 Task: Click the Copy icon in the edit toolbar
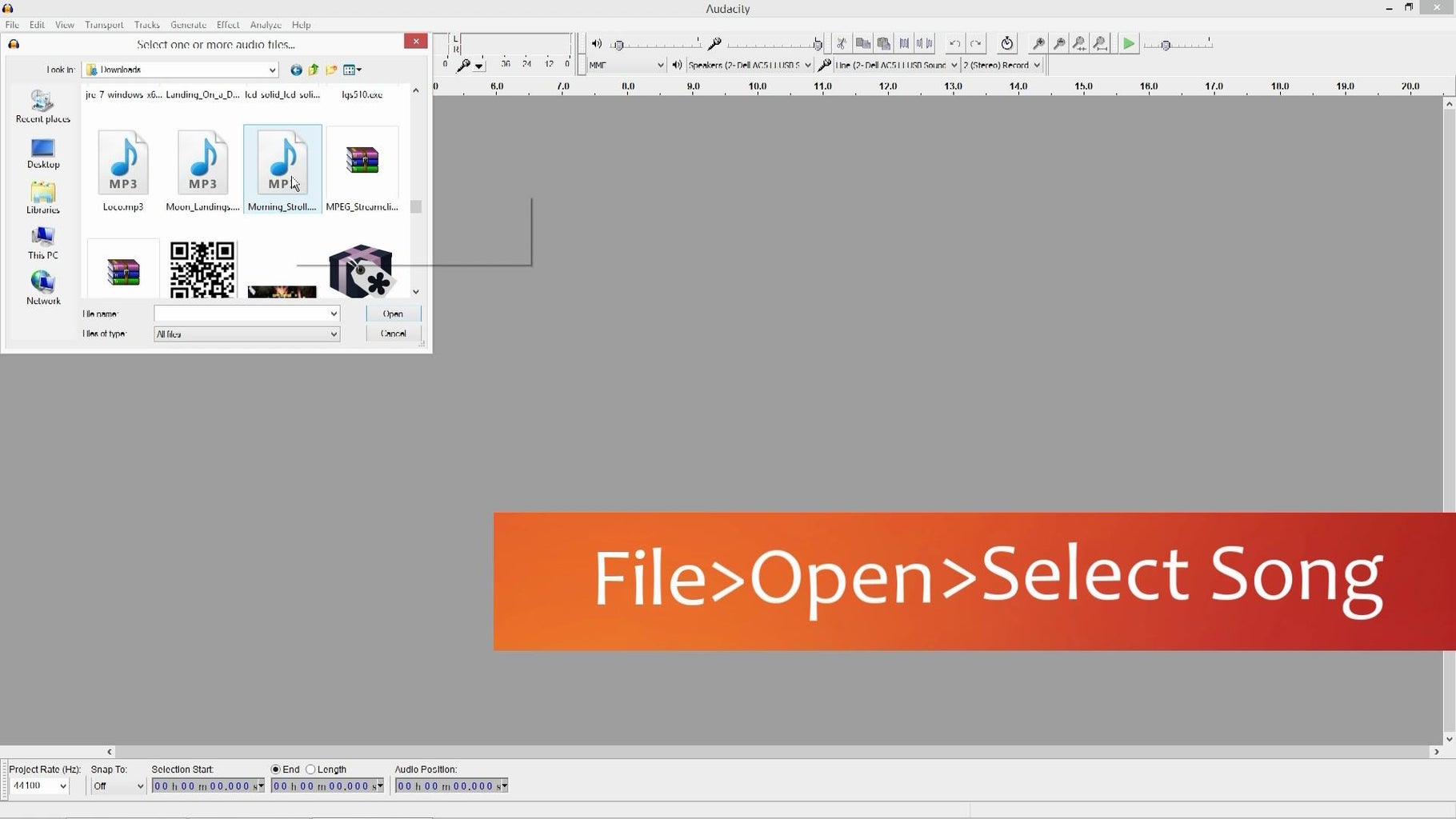[862, 44]
